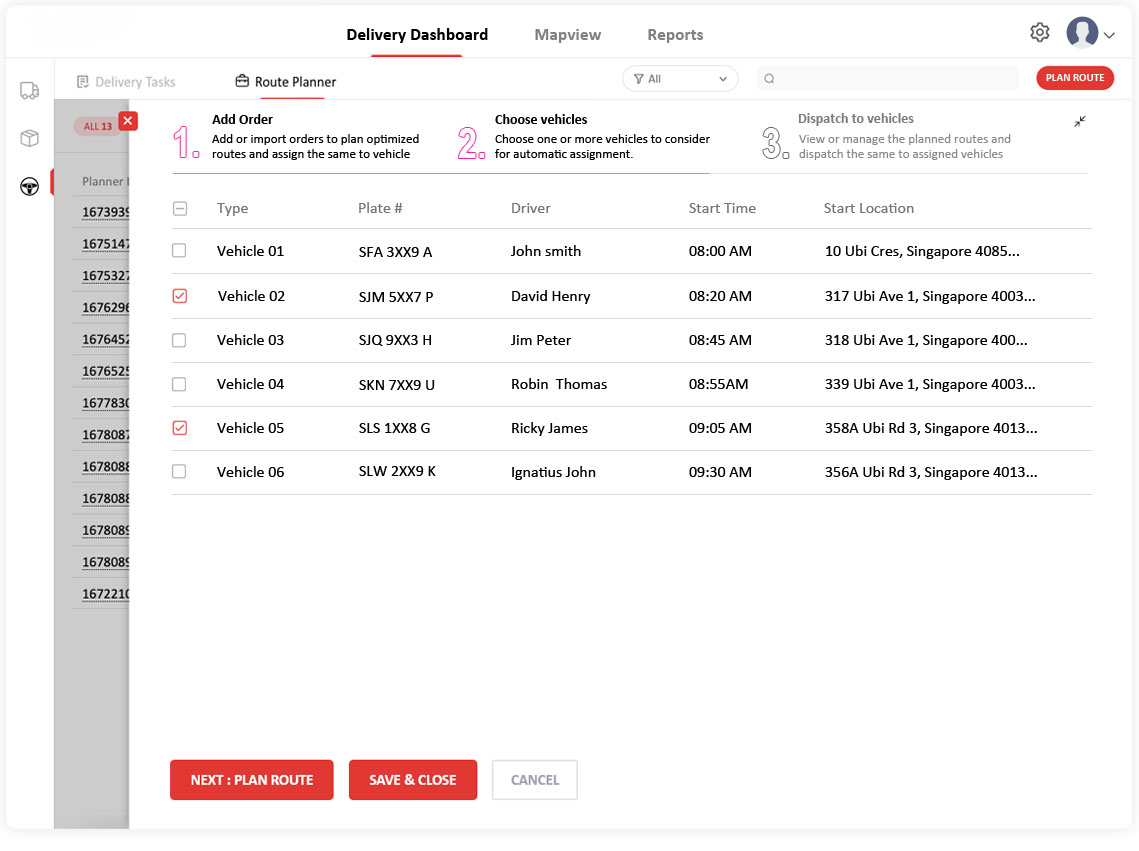1139x851 pixels.
Task: Select the steering wheel sidebar icon
Action: 29,186
